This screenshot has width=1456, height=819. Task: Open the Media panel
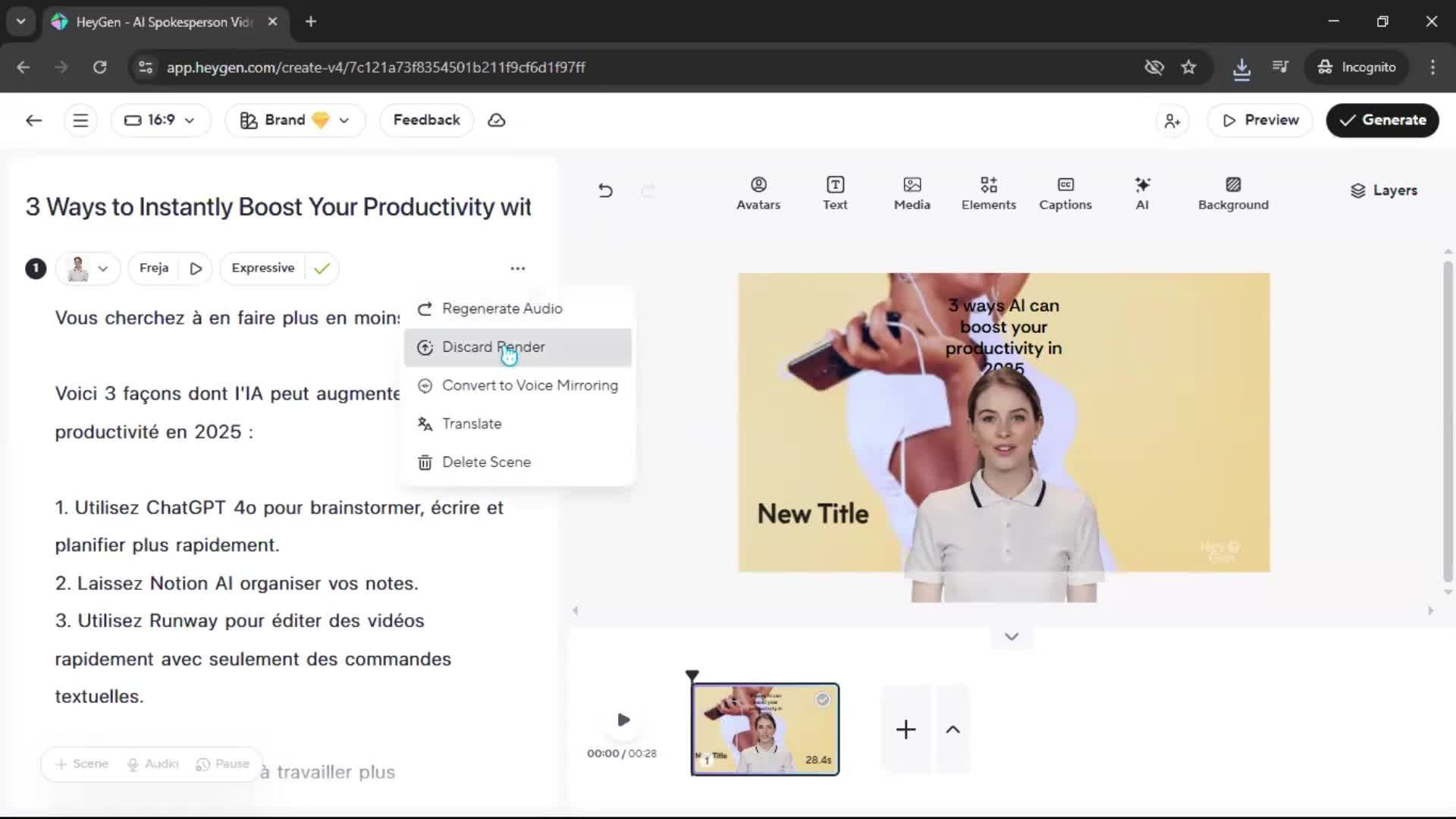tap(912, 193)
